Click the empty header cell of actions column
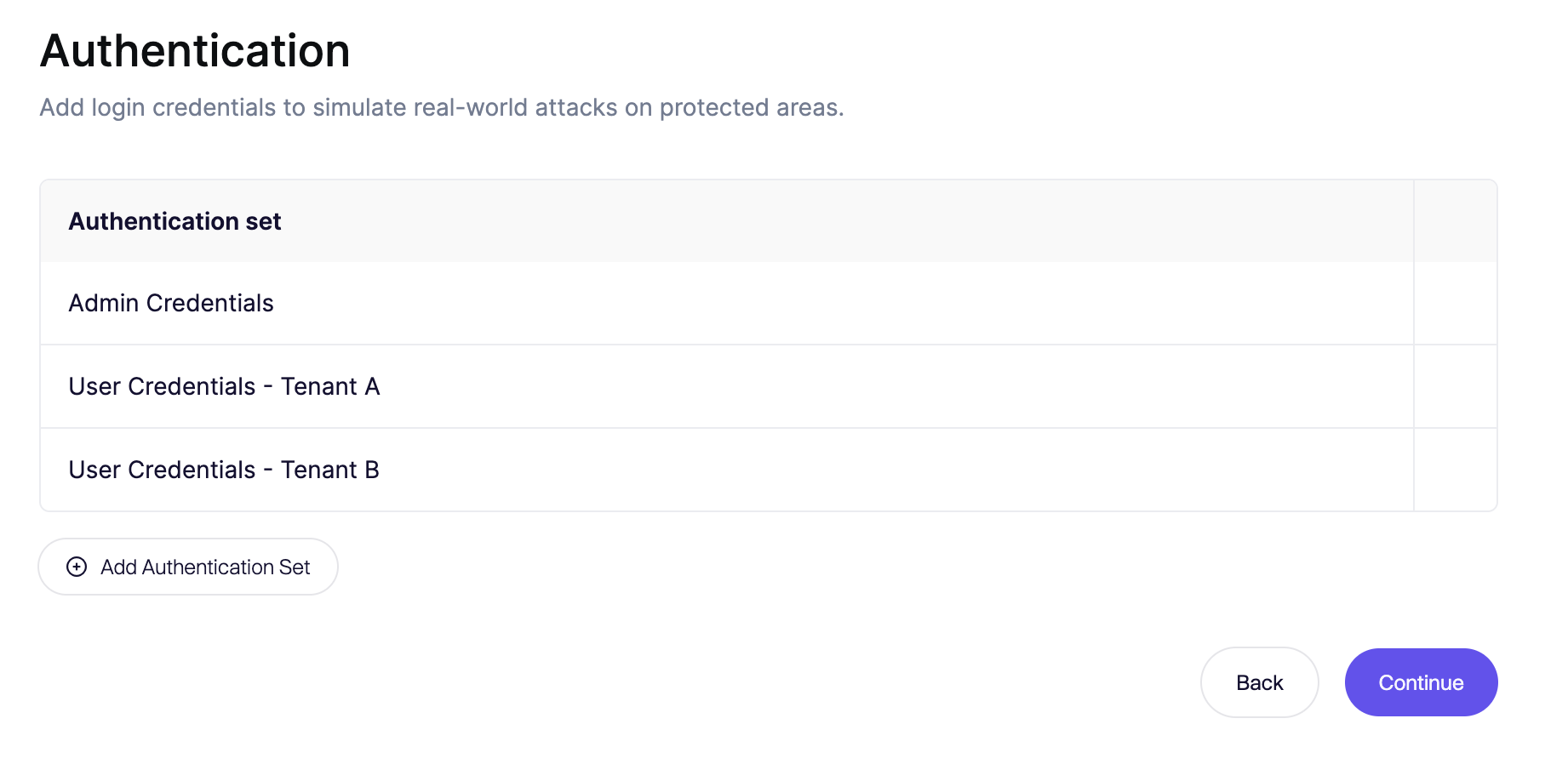The width and height of the screenshot is (1568, 764). coord(1455,221)
